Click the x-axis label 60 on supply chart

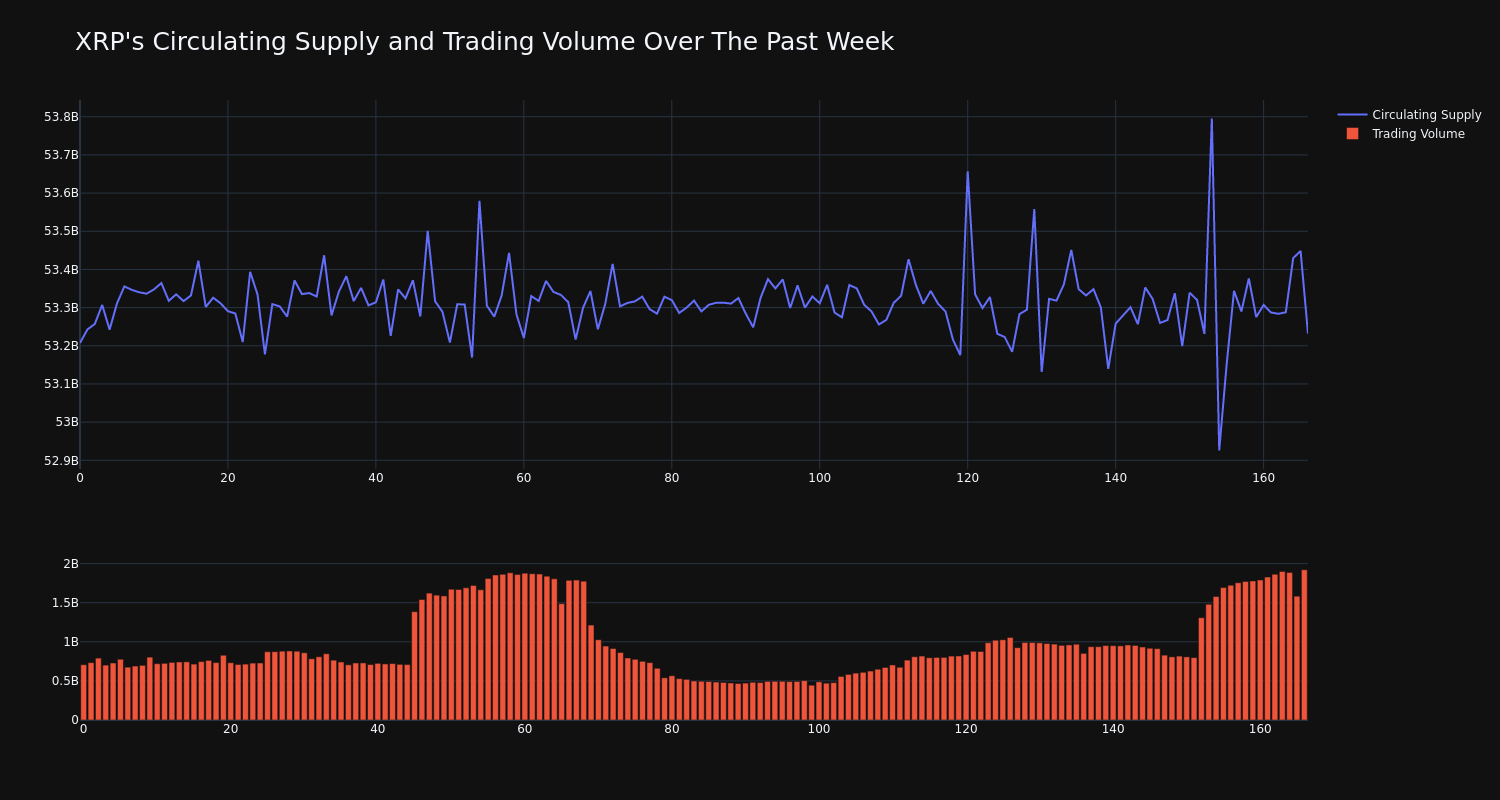tap(524, 478)
